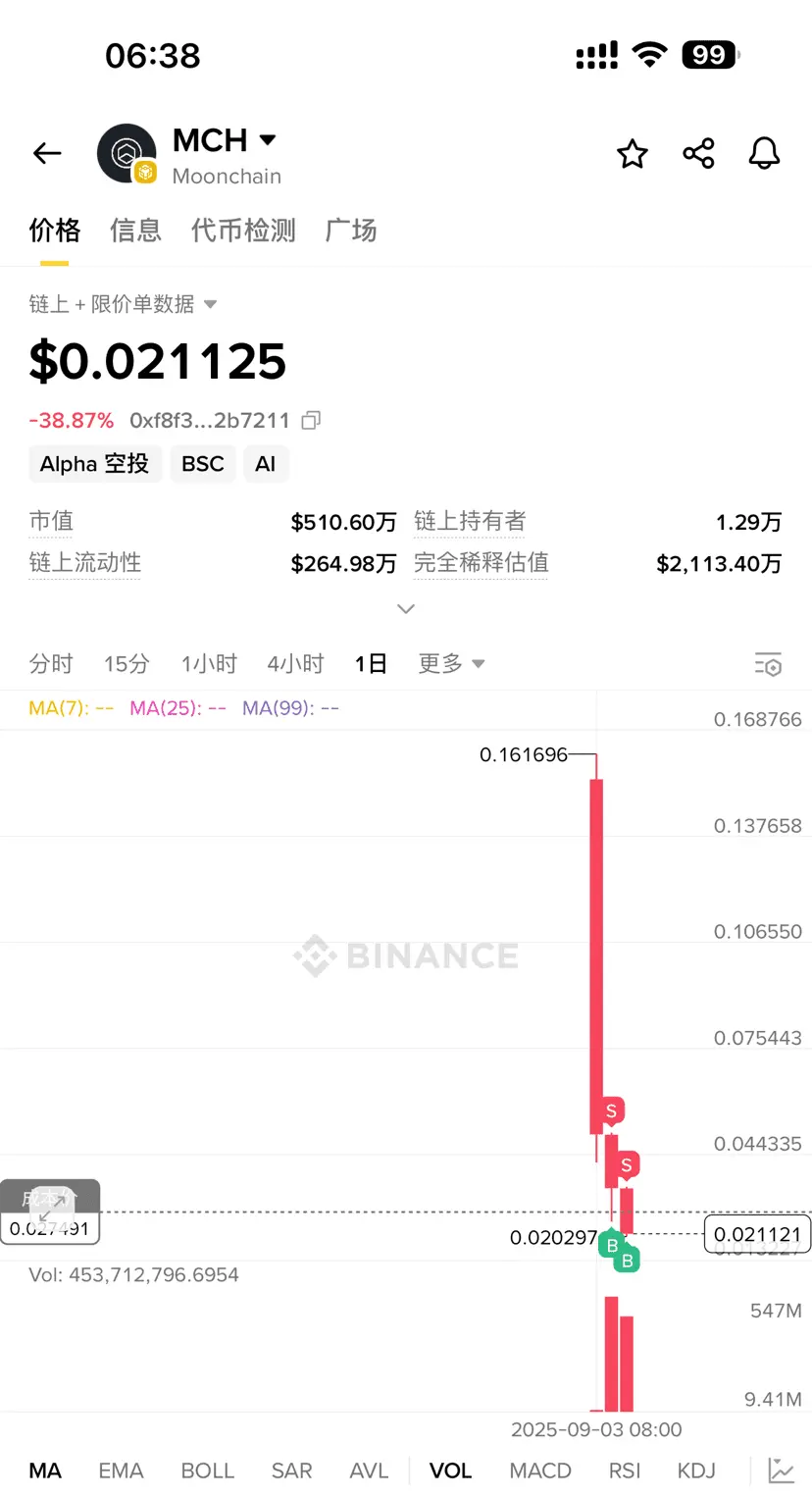The image size is (812, 1496).
Task: Toggle the VOL indicator
Action: tap(451, 1470)
